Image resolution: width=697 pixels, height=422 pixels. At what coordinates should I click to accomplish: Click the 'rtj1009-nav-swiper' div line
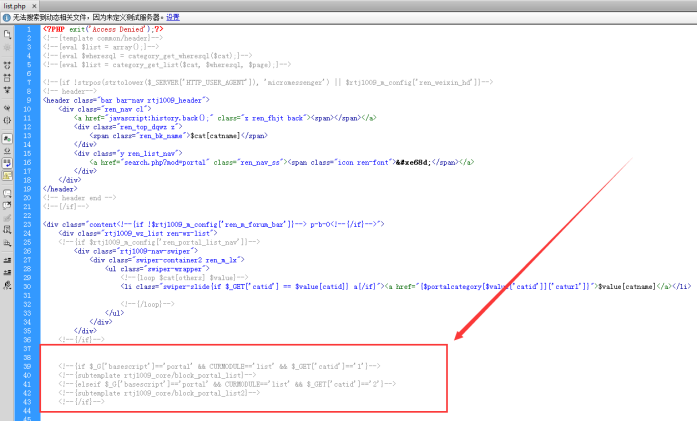pyautogui.click(x=136, y=251)
